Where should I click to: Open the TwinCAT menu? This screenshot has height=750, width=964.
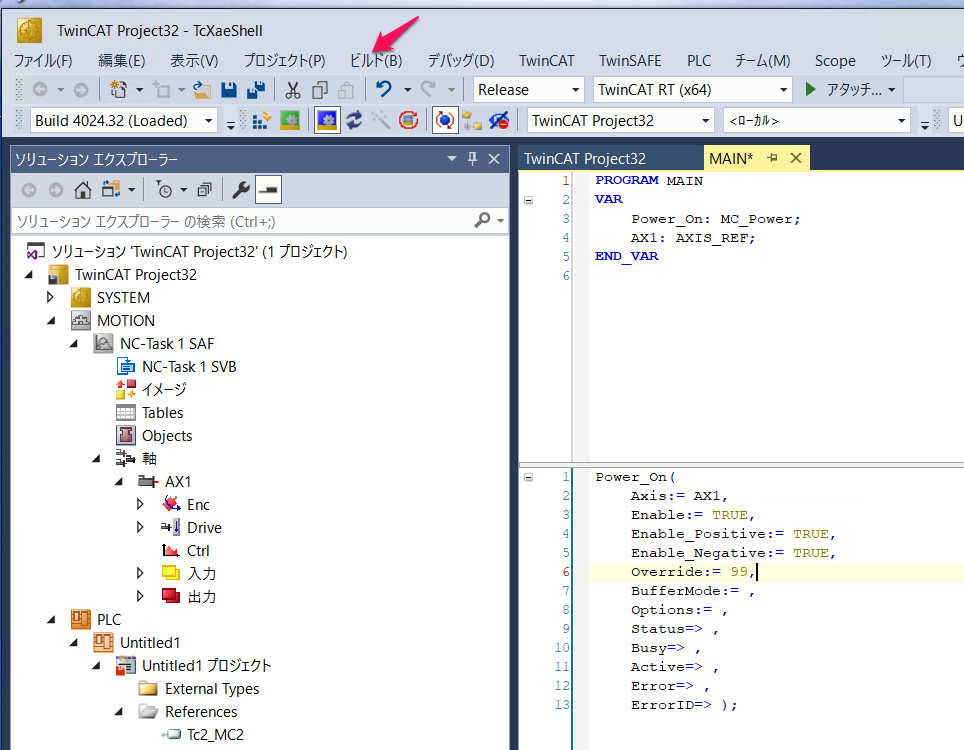(547, 61)
